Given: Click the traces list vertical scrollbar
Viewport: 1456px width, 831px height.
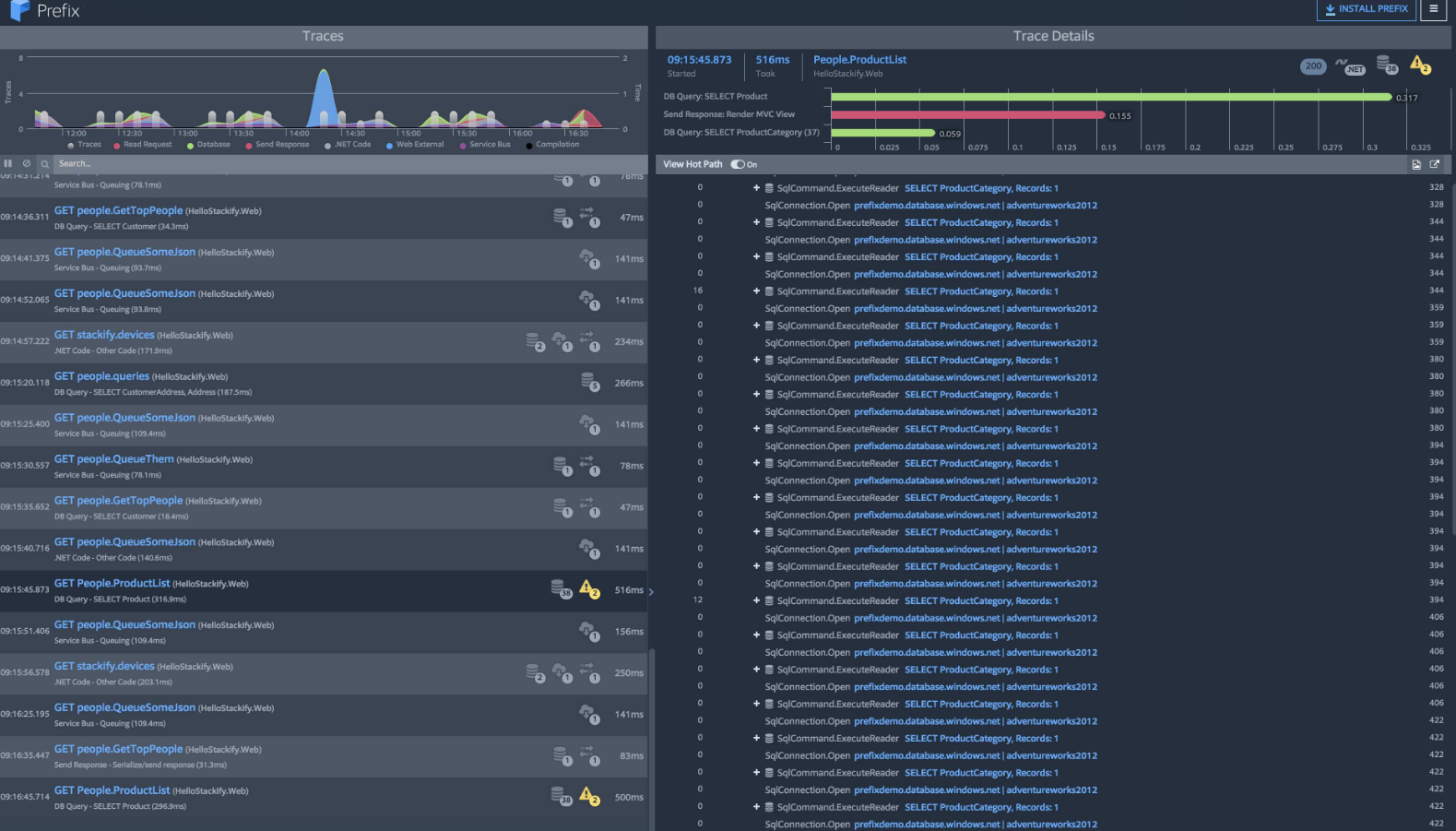Looking at the screenshot, I should pos(652,738).
